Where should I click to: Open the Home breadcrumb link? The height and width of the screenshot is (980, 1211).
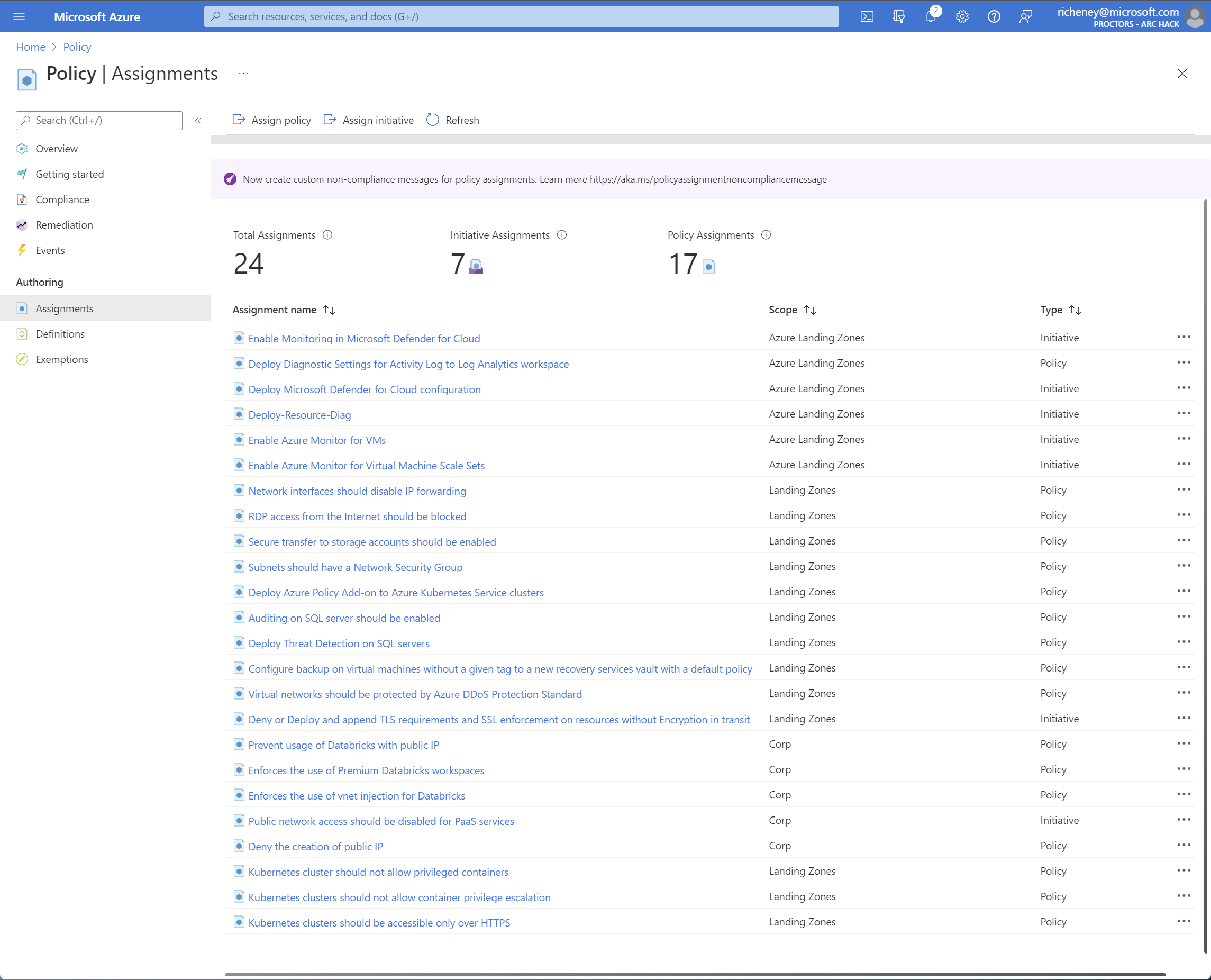(x=31, y=47)
